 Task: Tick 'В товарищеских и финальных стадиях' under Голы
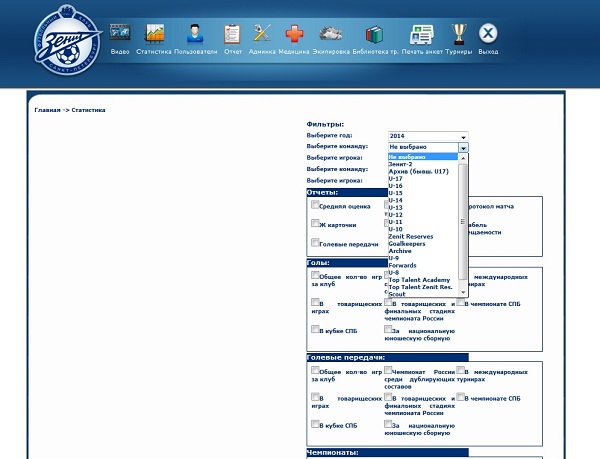388,303
